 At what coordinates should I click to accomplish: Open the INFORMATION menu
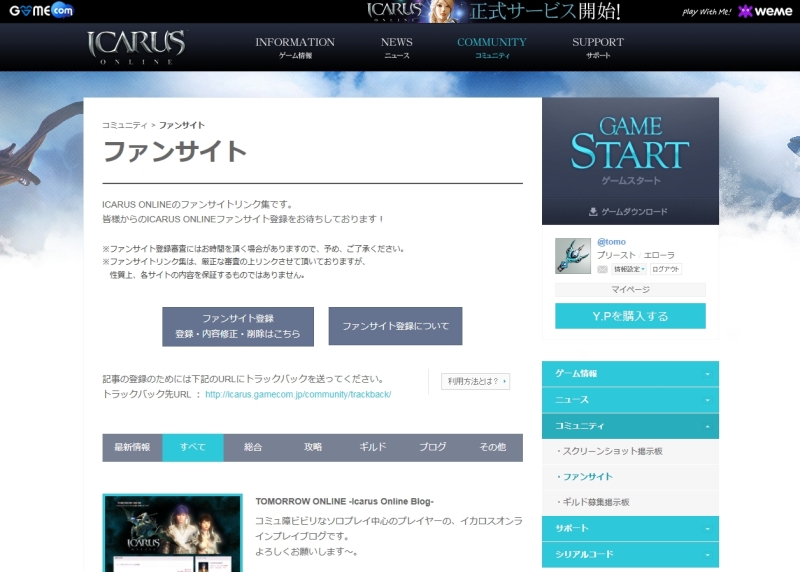[x=295, y=47]
